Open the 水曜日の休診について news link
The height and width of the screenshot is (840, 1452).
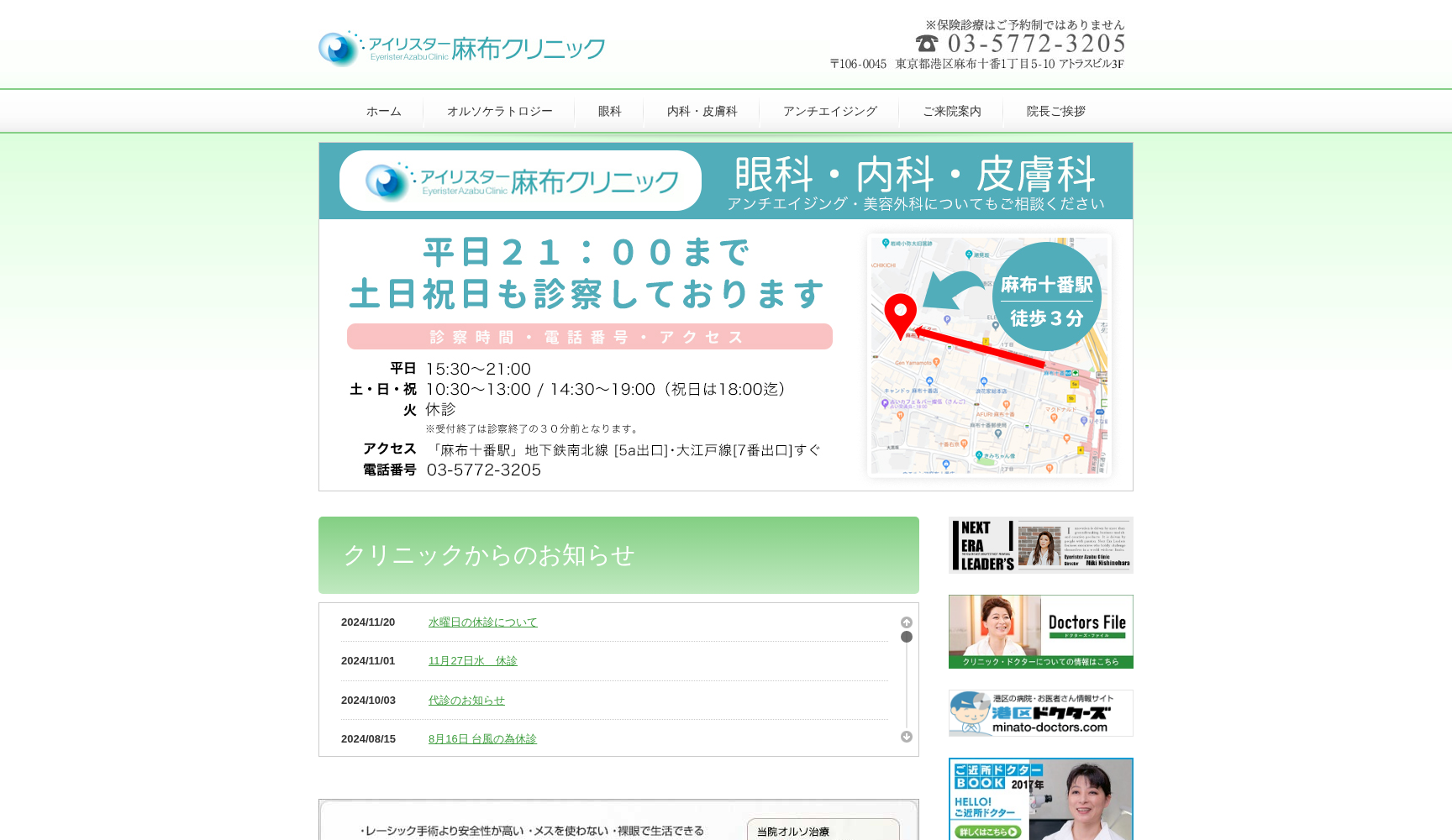483,622
